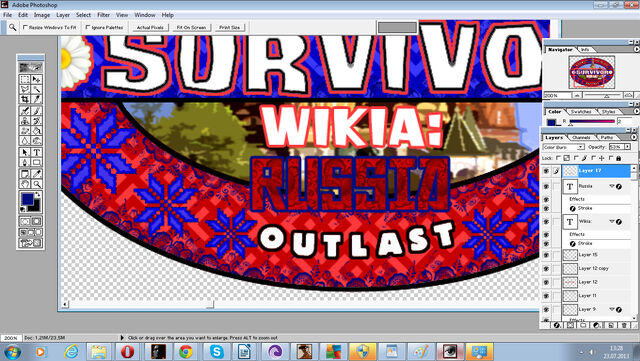This screenshot has width=640, height=361.
Task: Select the Type tool in toolbox
Action: tap(37, 152)
